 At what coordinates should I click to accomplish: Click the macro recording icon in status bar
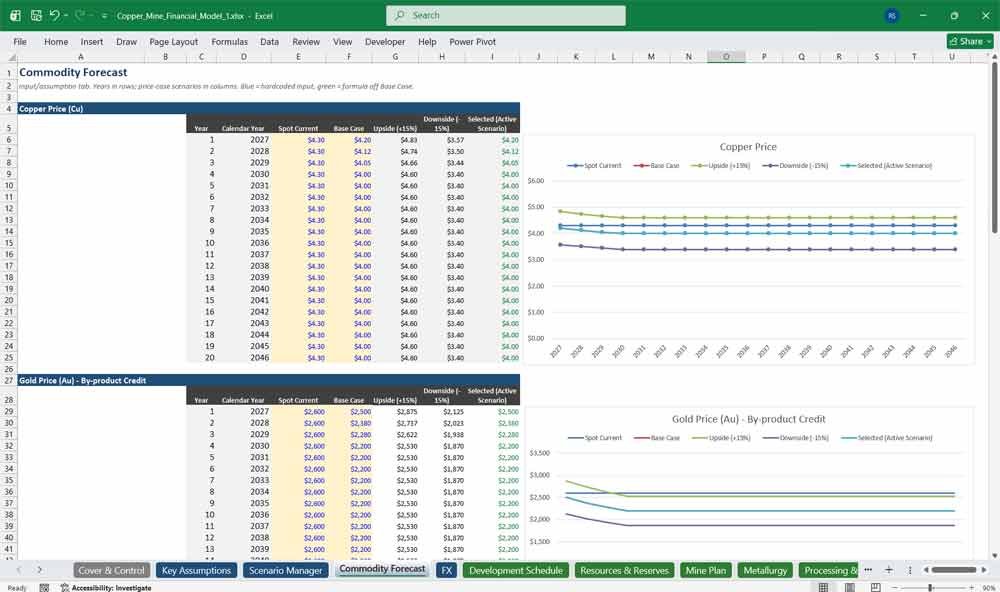tap(44, 588)
